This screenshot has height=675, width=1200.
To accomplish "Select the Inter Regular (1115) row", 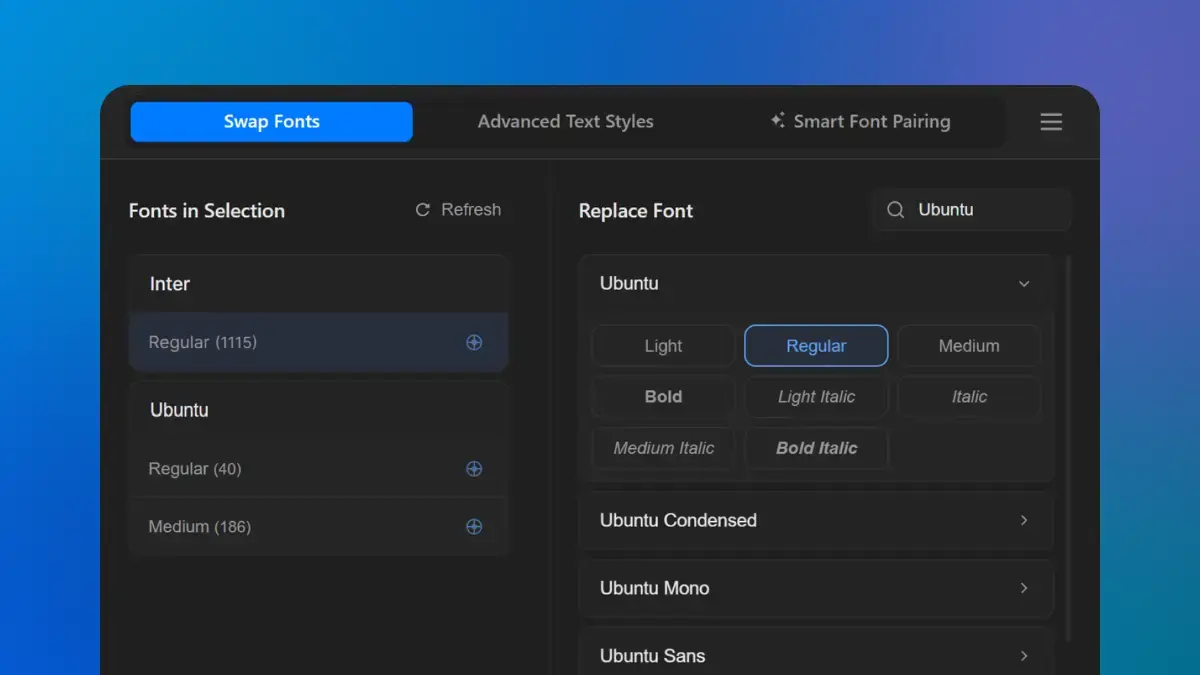I will point(318,342).
